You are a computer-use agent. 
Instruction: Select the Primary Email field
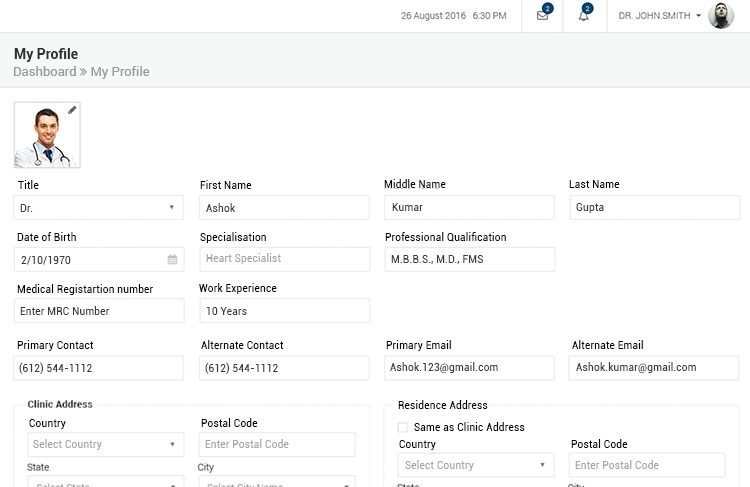(x=469, y=367)
